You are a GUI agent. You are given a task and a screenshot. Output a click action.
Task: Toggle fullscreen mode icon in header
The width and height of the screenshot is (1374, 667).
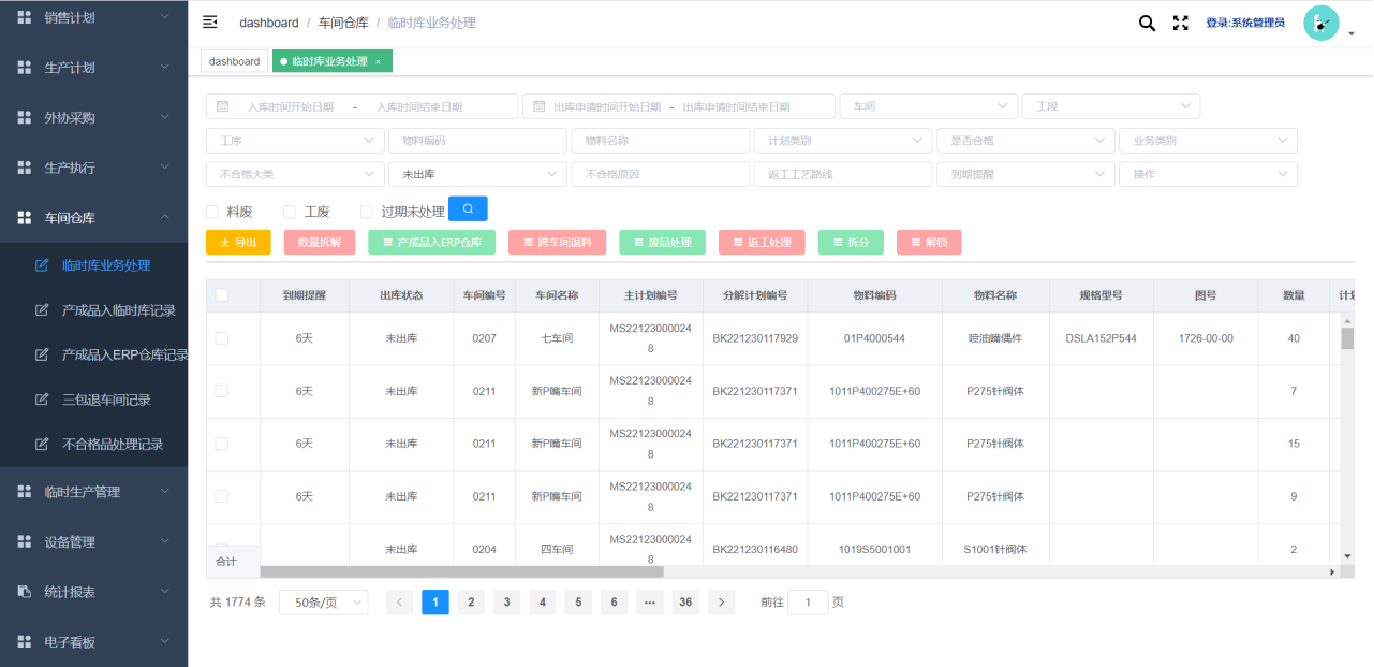click(1180, 23)
